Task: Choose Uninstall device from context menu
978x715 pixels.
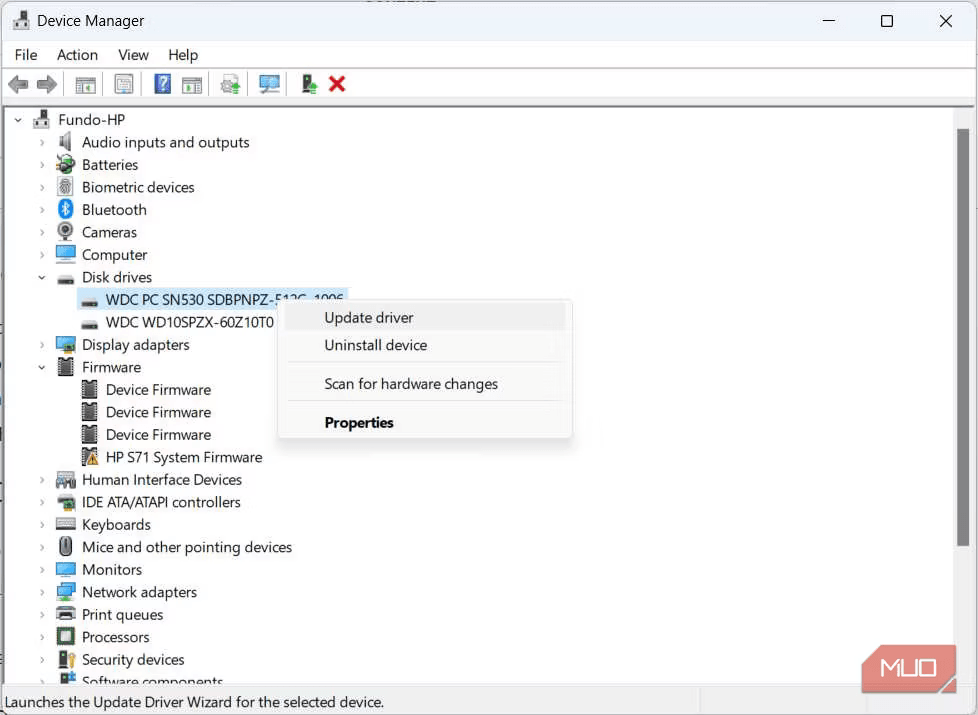Action: [425, 345]
